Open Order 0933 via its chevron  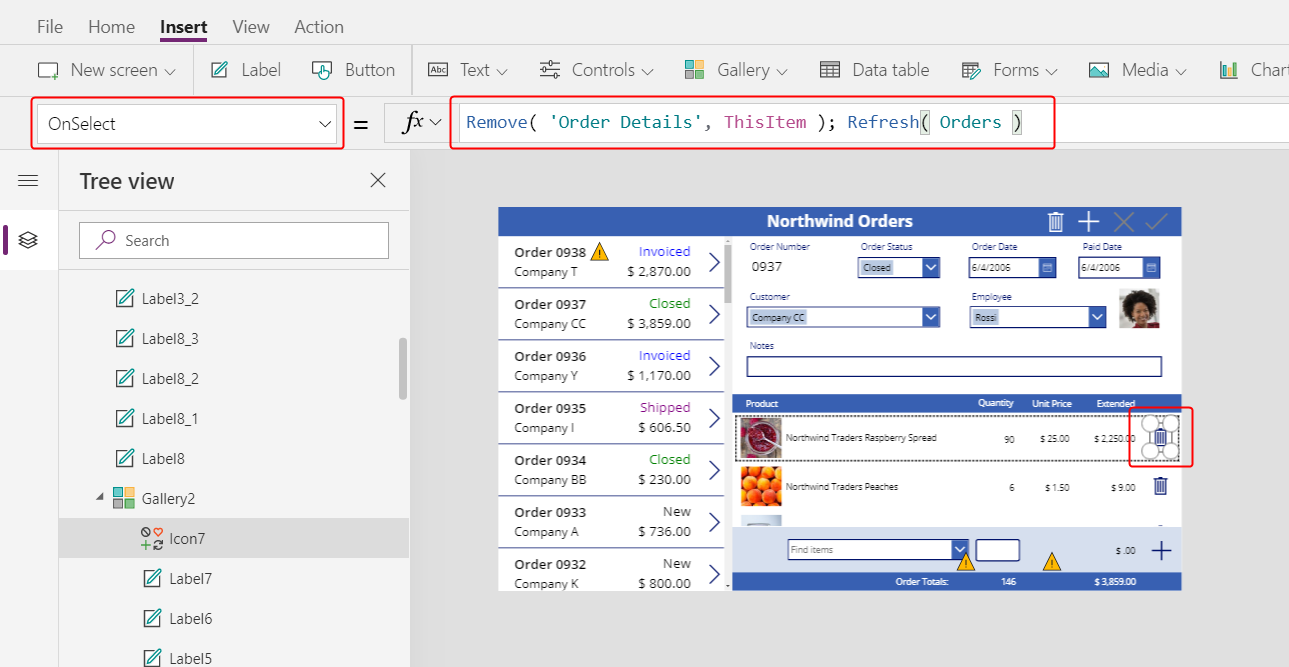[x=714, y=522]
